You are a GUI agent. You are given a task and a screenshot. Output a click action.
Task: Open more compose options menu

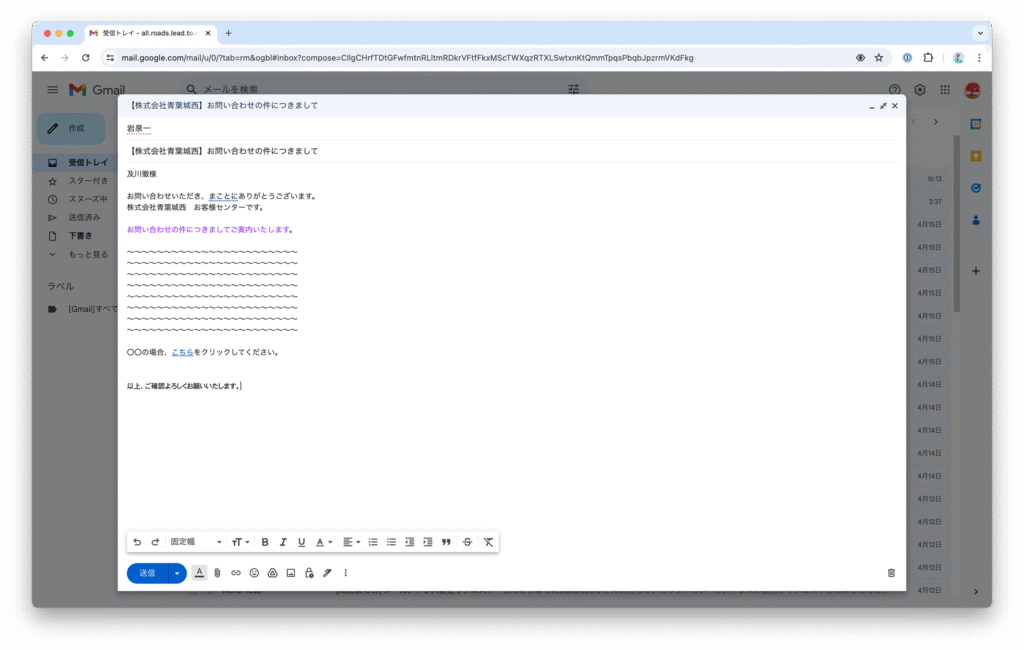345,573
